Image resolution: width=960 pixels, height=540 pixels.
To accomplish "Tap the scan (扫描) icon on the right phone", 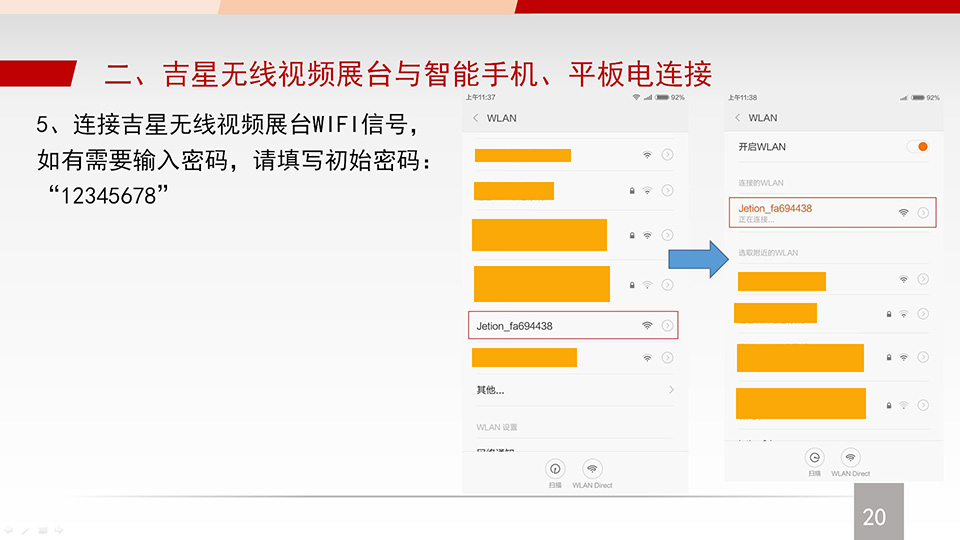I will (x=814, y=457).
